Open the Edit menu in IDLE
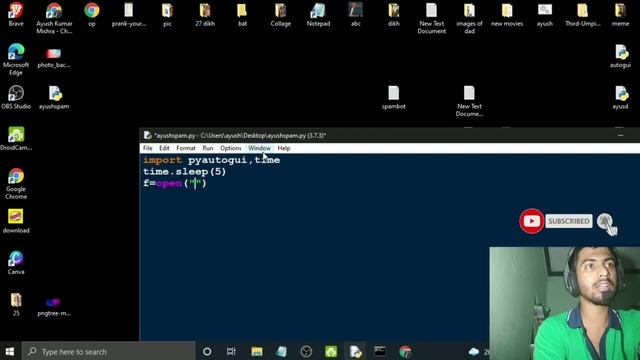 (x=164, y=148)
